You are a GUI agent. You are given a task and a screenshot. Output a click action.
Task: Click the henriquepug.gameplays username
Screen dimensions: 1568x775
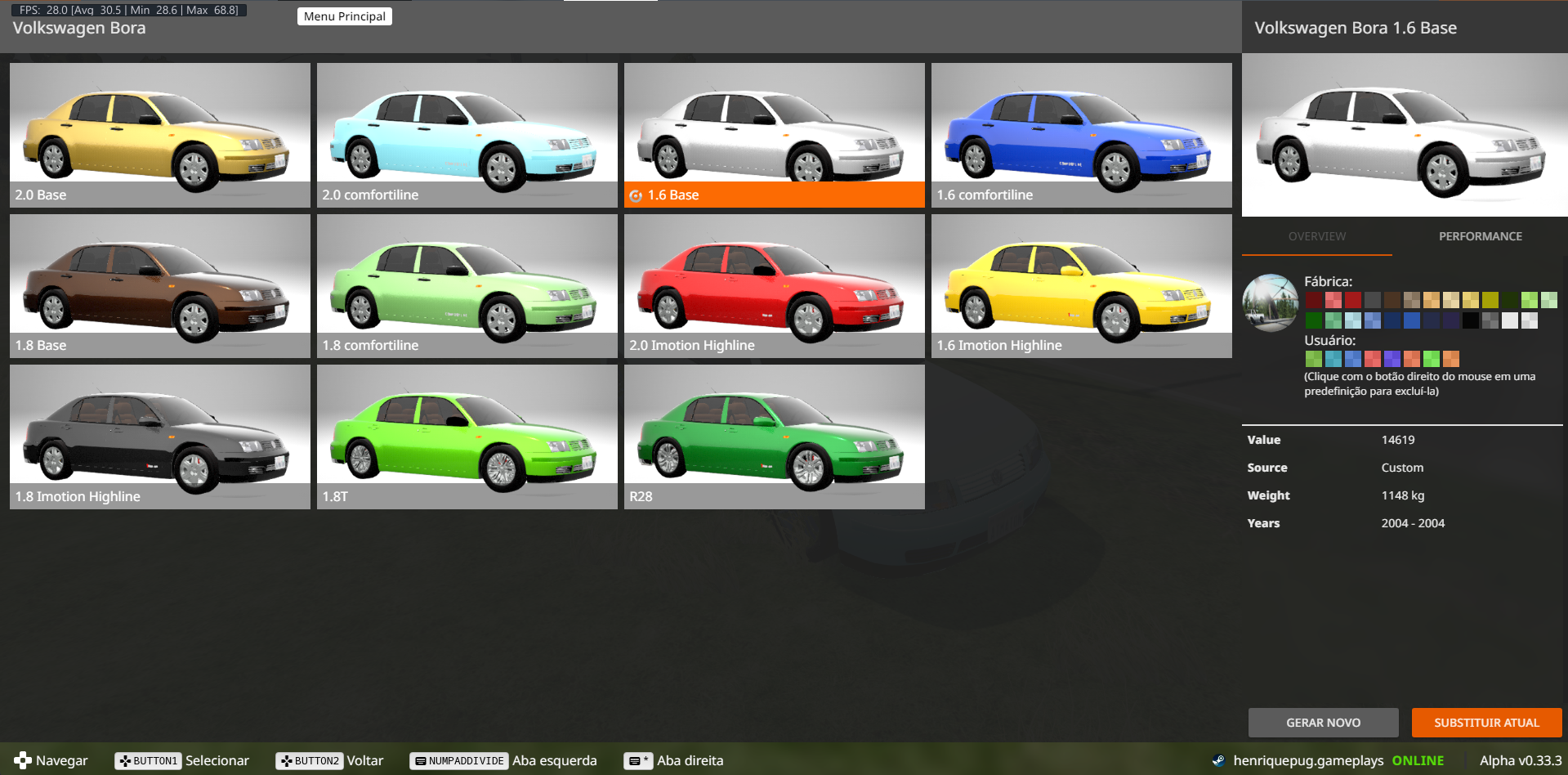tap(1308, 760)
